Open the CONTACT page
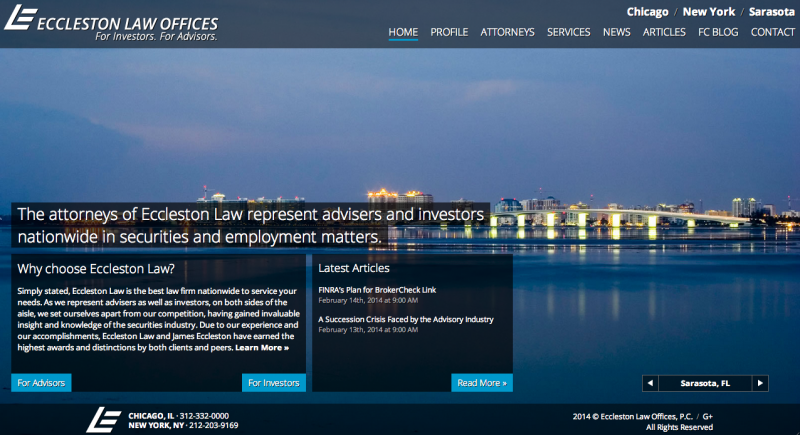Image resolution: width=800 pixels, height=435 pixels. [772, 32]
